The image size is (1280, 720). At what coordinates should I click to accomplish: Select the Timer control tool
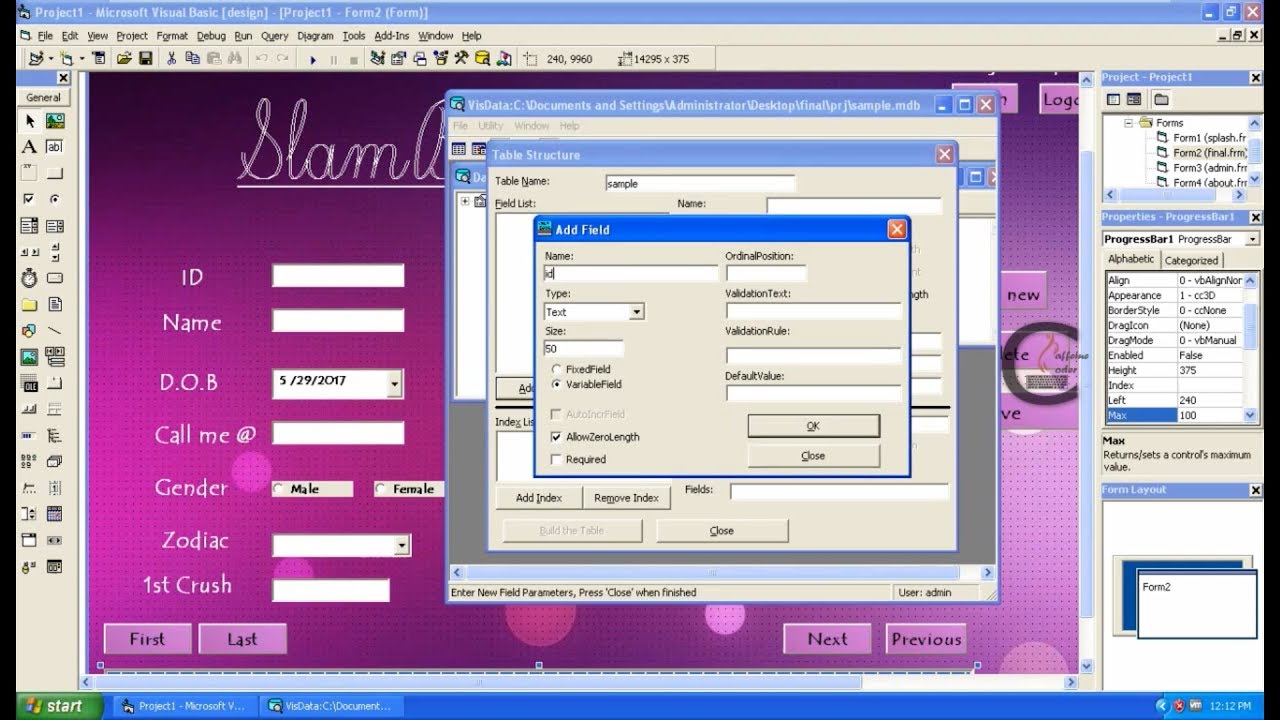tap(30, 278)
